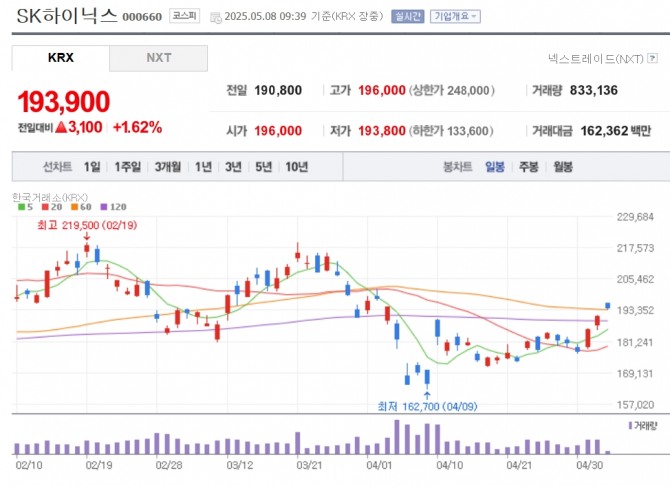Click the 코스피 market badge

tap(184, 17)
